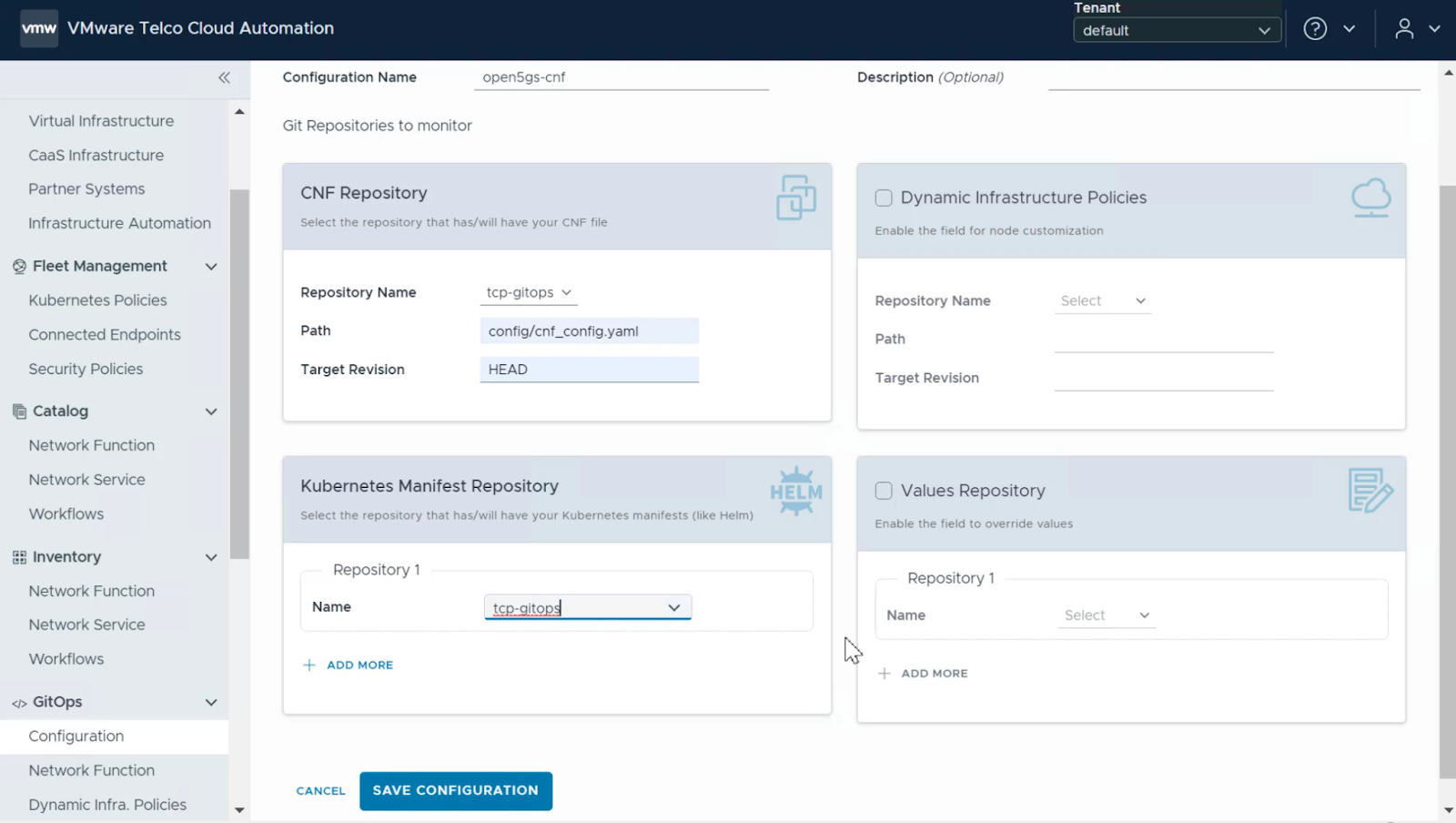
Task: Go to Security Policies menu item
Action: point(86,369)
